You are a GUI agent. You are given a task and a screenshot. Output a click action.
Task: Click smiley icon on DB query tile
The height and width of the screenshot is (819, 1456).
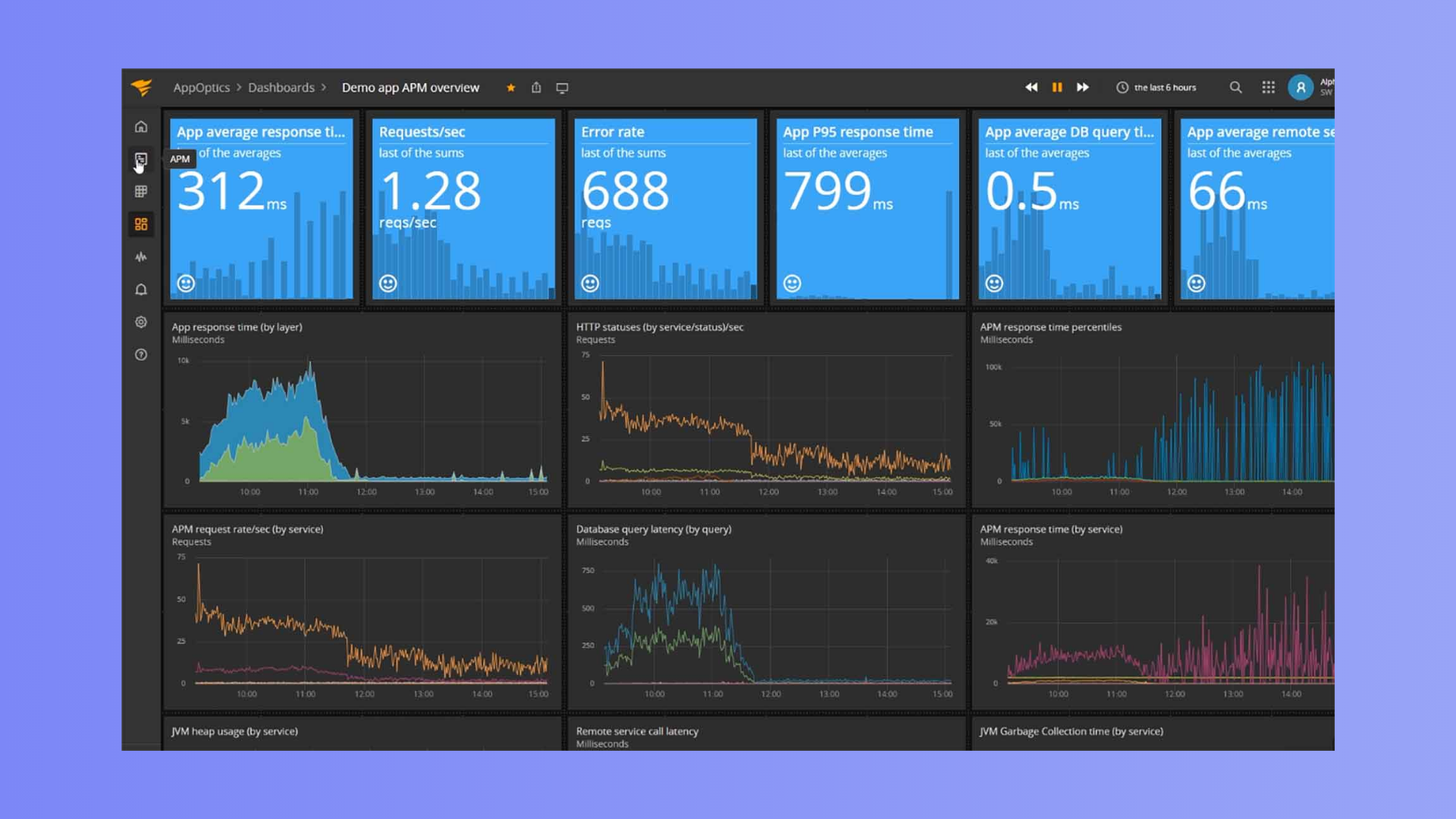tap(994, 284)
